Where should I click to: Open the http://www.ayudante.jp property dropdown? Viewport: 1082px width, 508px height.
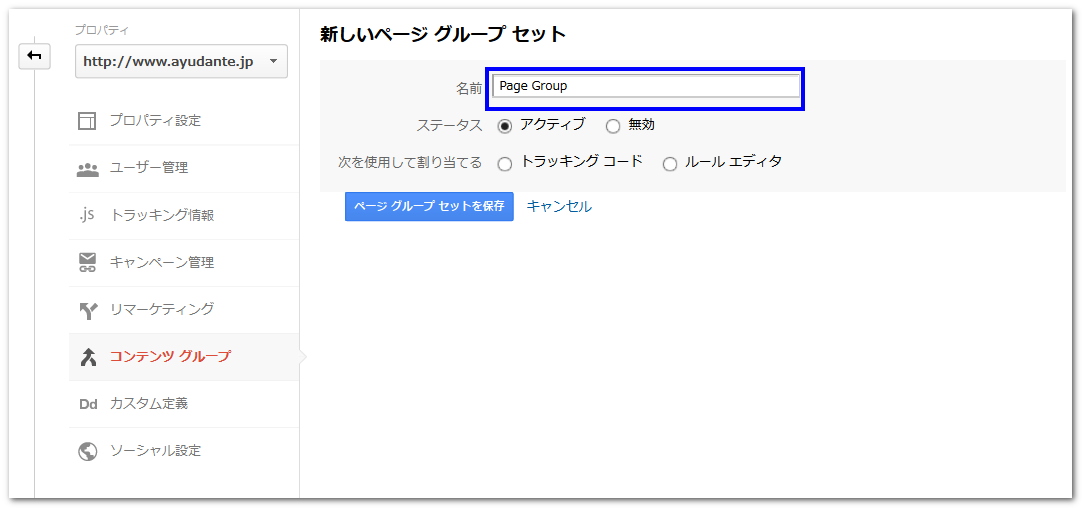(x=181, y=62)
